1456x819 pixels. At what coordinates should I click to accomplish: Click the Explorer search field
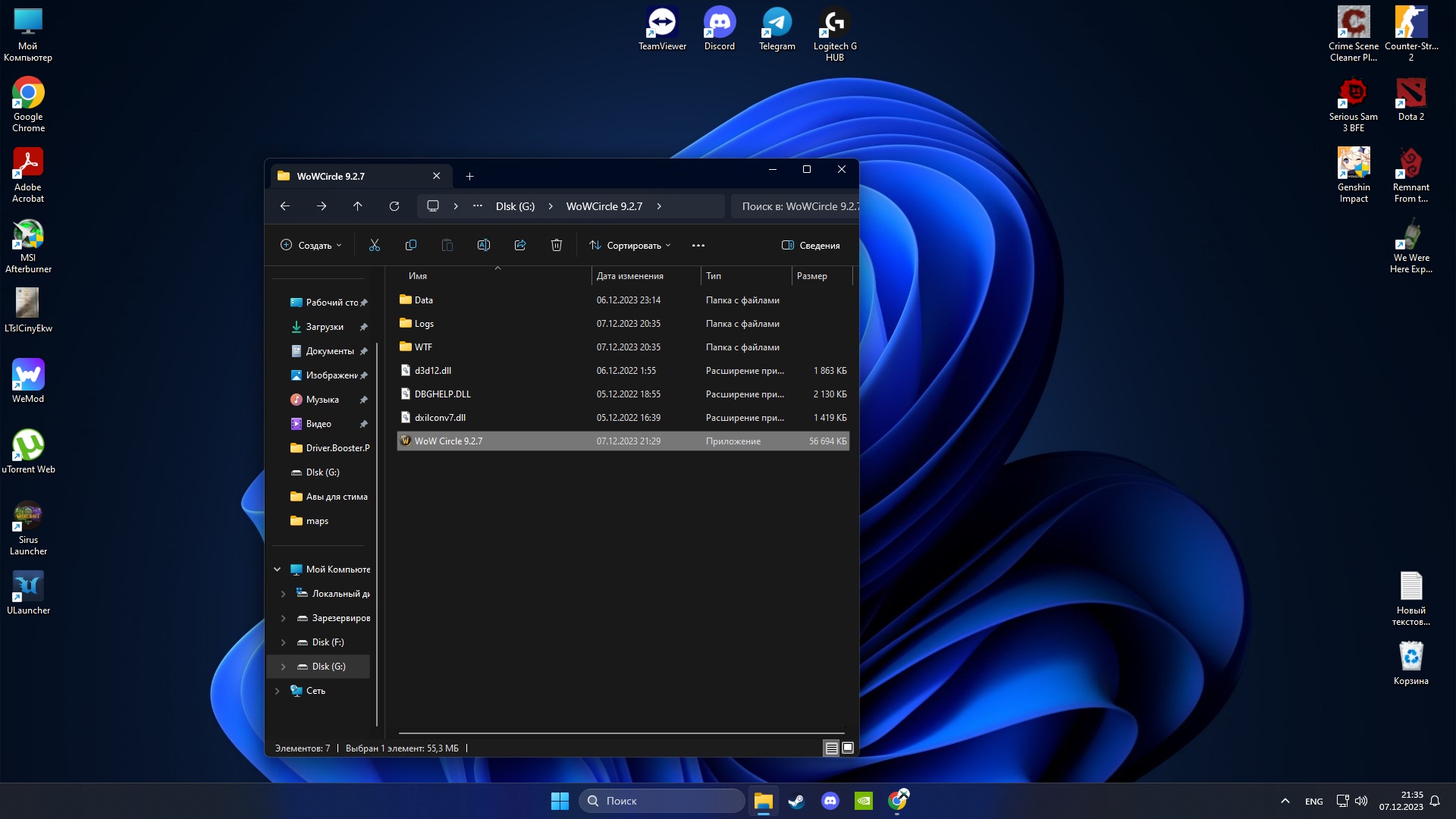(796, 206)
